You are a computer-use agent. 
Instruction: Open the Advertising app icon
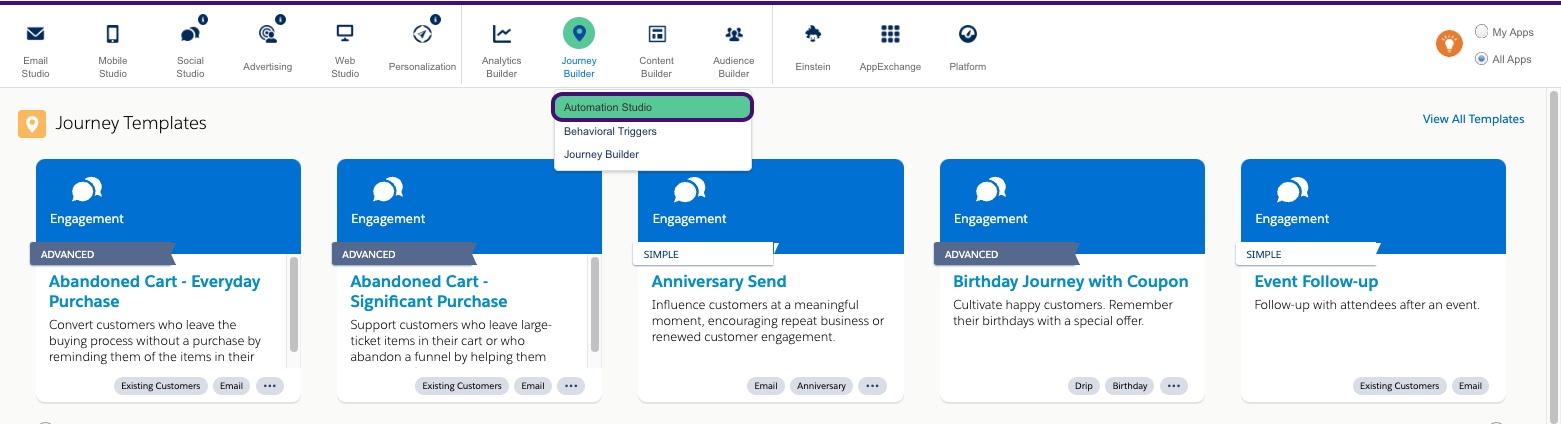267,35
